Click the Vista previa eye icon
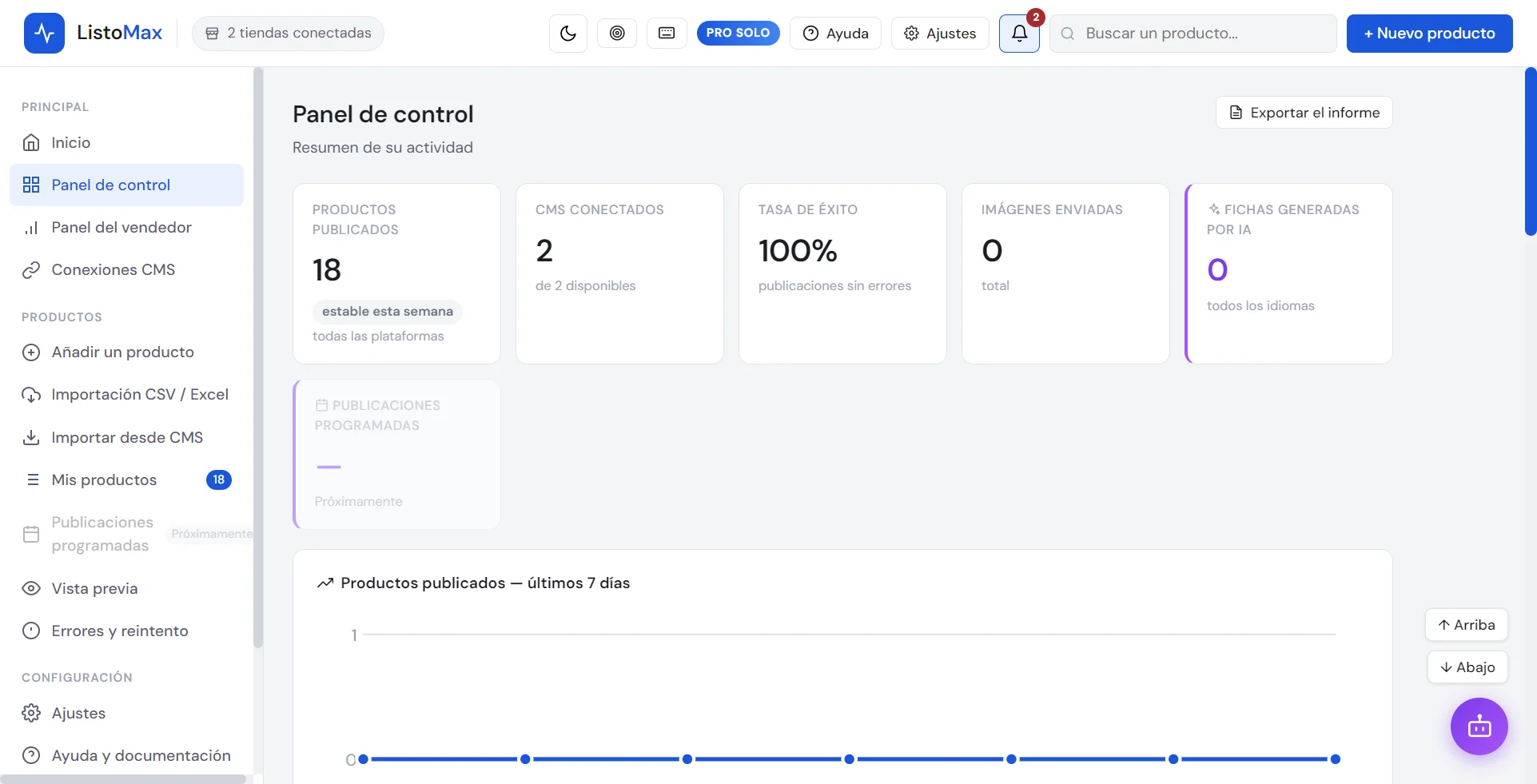 [x=31, y=588]
